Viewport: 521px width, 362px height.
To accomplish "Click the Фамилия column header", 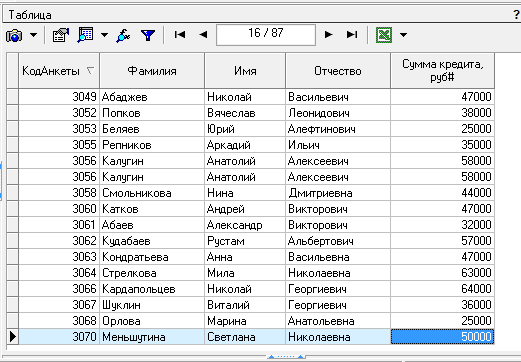I will 152,71.
